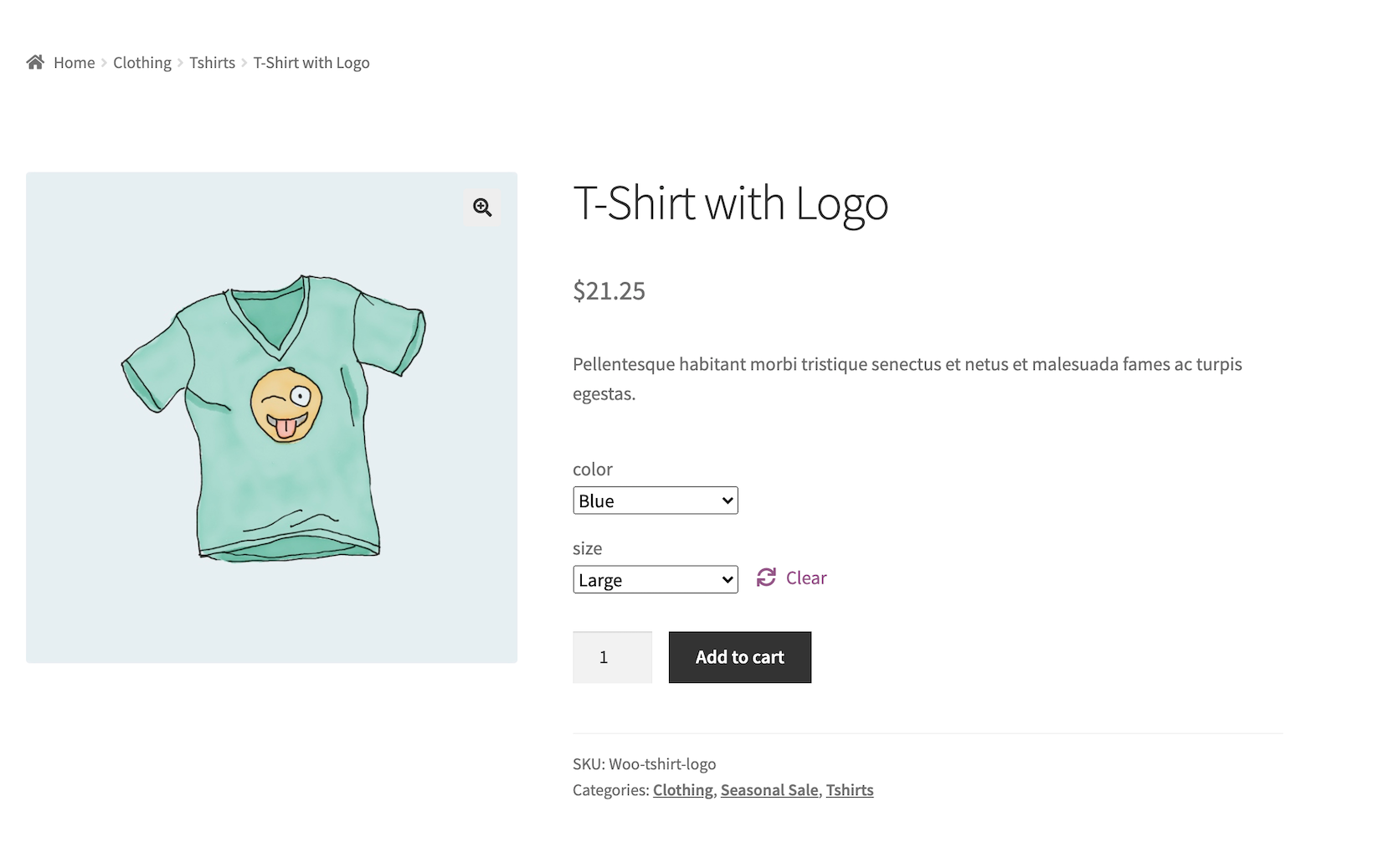The height and width of the screenshot is (868, 1373).
Task: Click the Home house icon in breadcrumb
Action: [35, 63]
